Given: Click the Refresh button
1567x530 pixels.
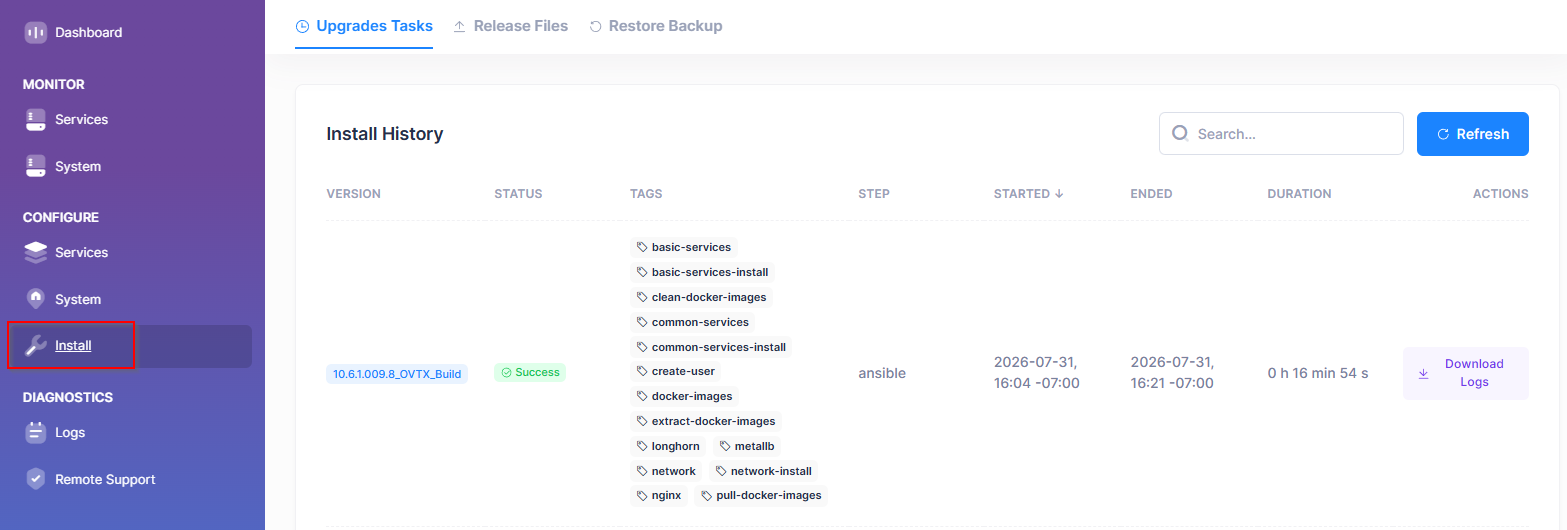Looking at the screenshot, I should (1473, 134).
